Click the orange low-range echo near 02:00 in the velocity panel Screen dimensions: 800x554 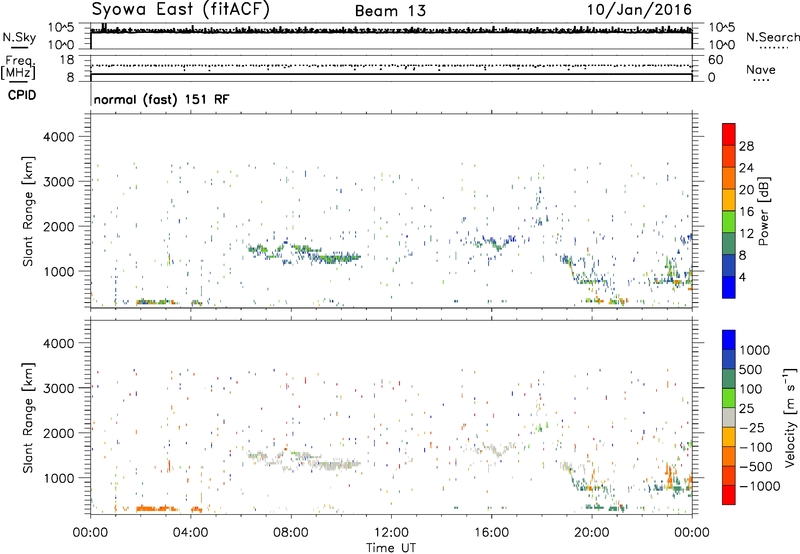156,509
